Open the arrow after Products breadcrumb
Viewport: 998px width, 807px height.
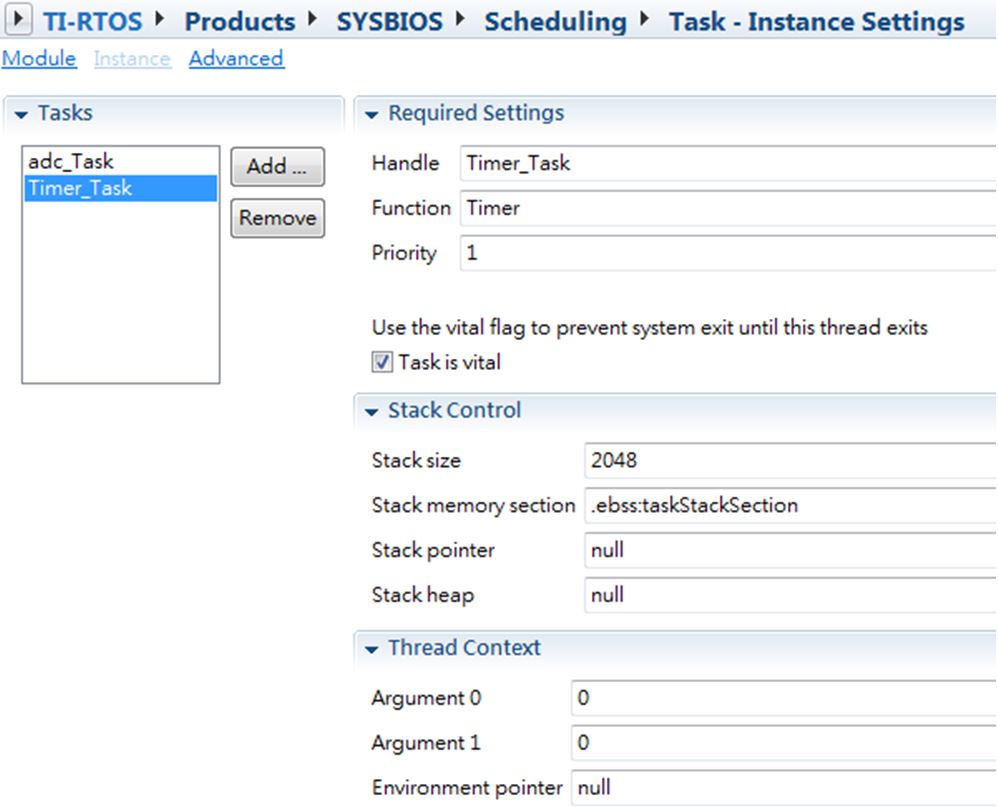[313, 19]
